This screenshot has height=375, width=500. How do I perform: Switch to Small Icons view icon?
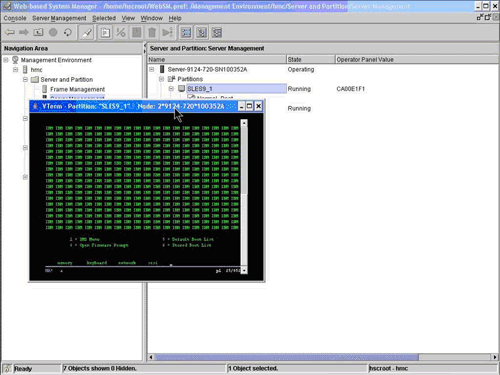click(201, 33)
